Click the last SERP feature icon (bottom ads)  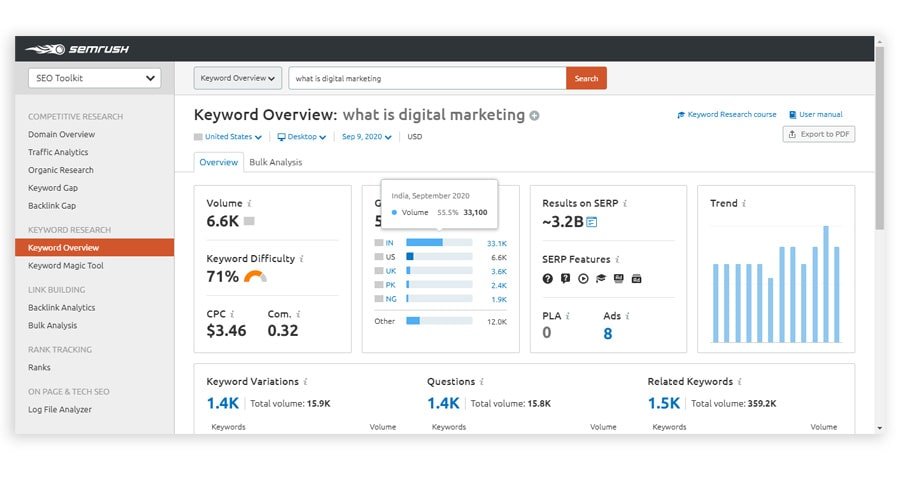pyautogui.click(x=637, y=279)
